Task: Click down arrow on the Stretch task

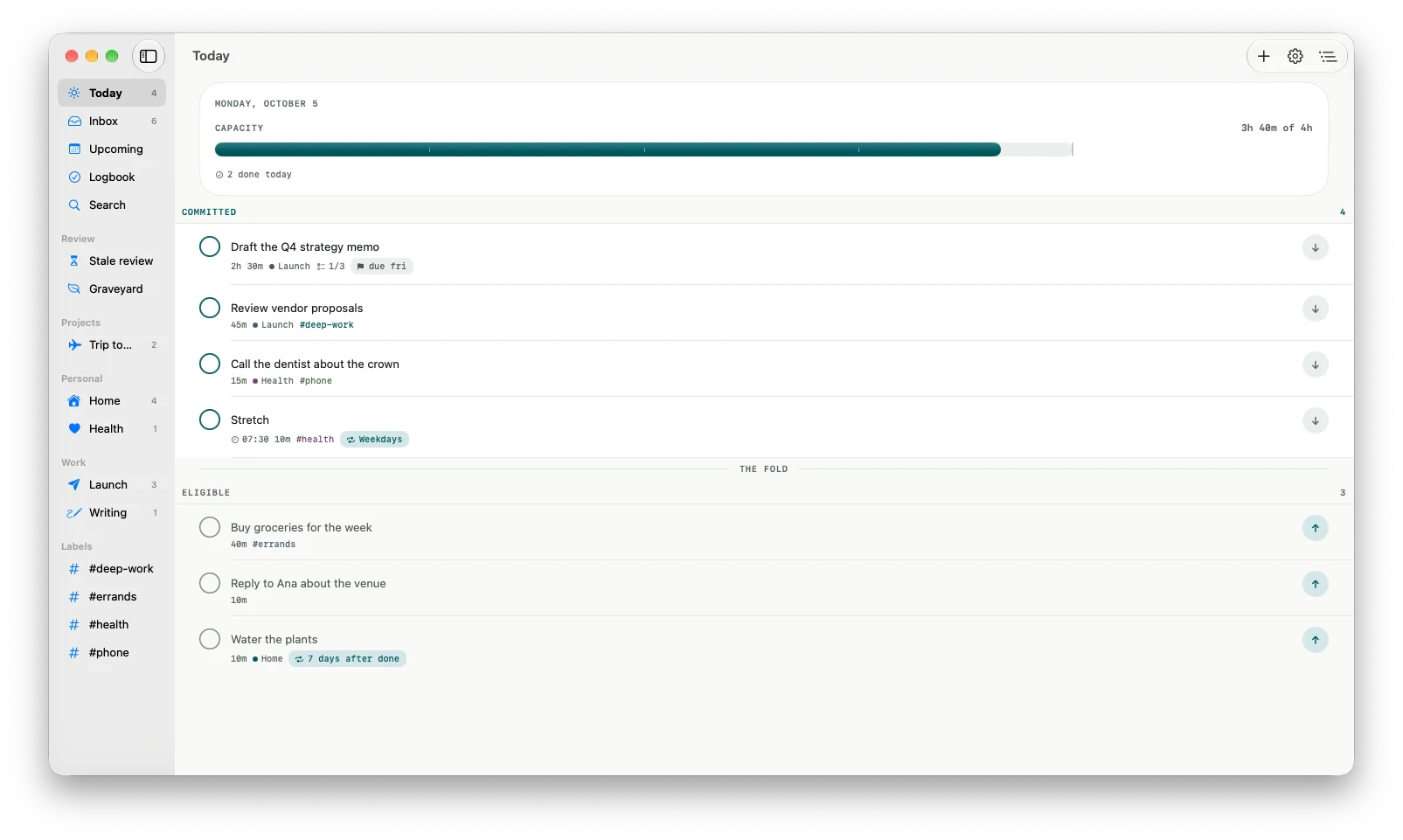Action: pyautogui.click(x=1315, y=420)
